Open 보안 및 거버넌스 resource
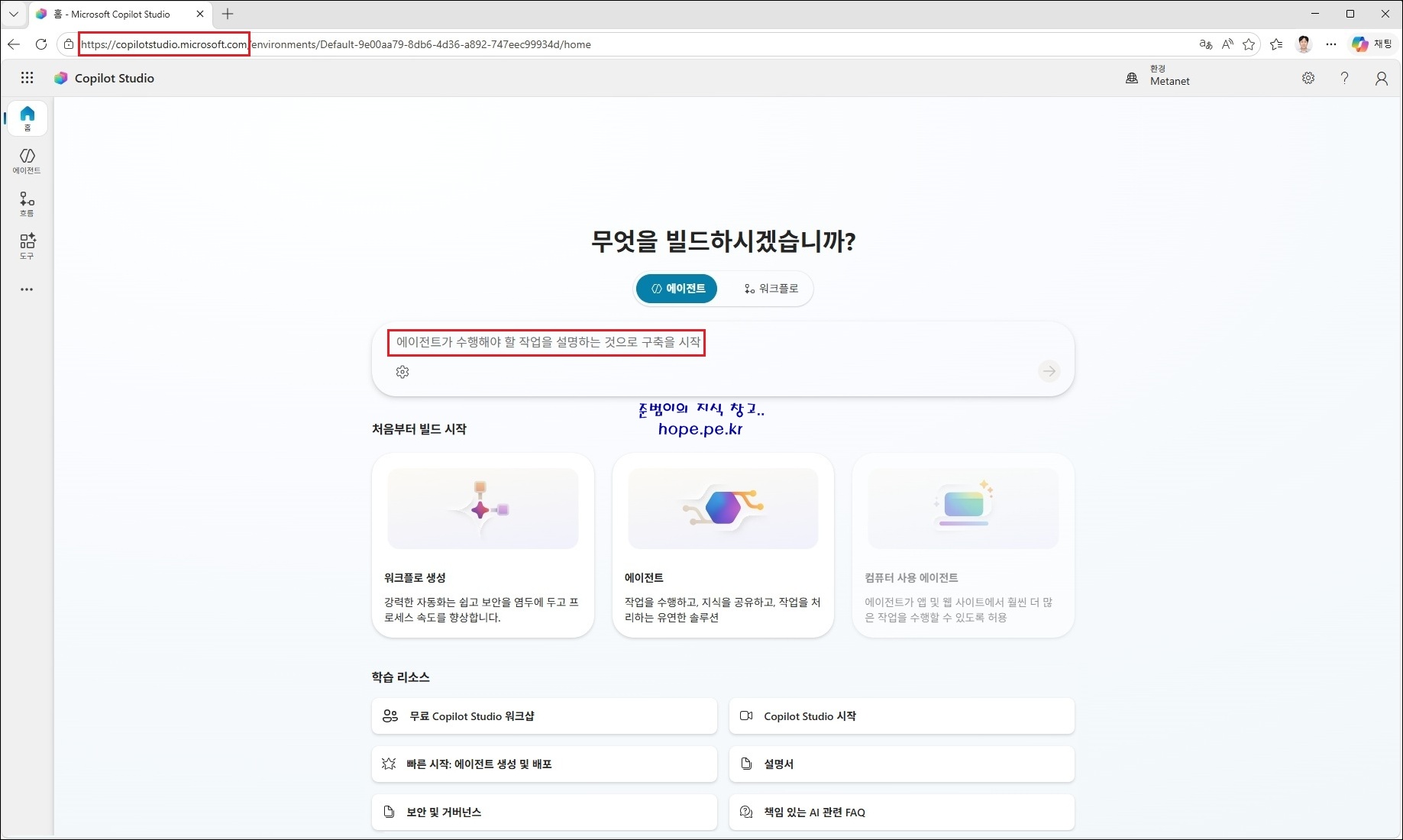 [545, 813]
